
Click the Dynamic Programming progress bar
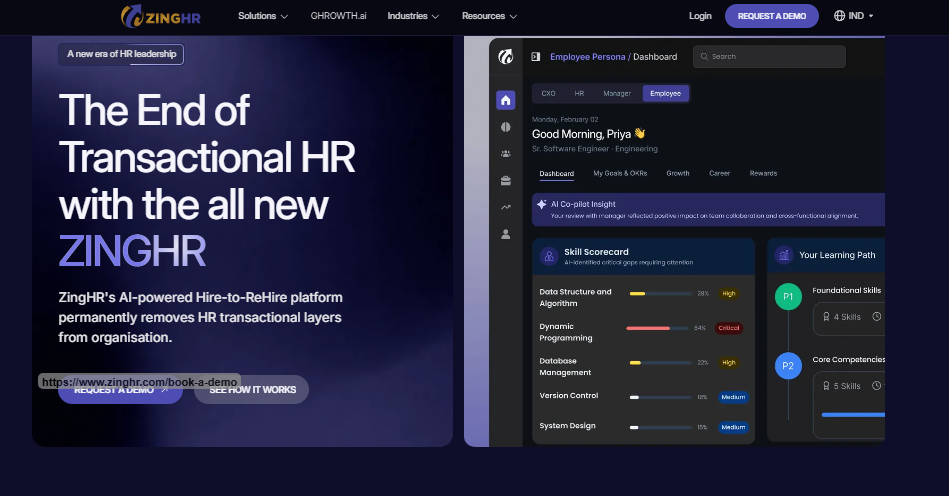[x=657, y=328]
